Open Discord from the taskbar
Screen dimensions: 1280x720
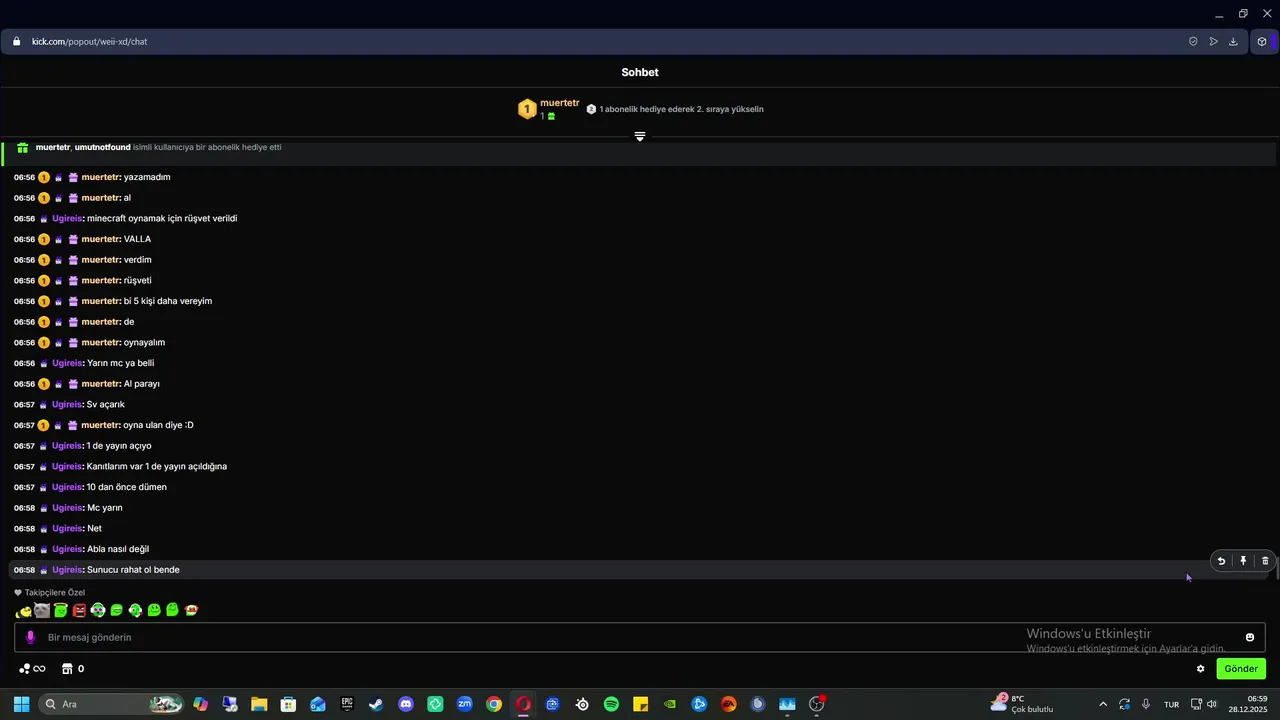pyautogui.click(x=406, y=704)
